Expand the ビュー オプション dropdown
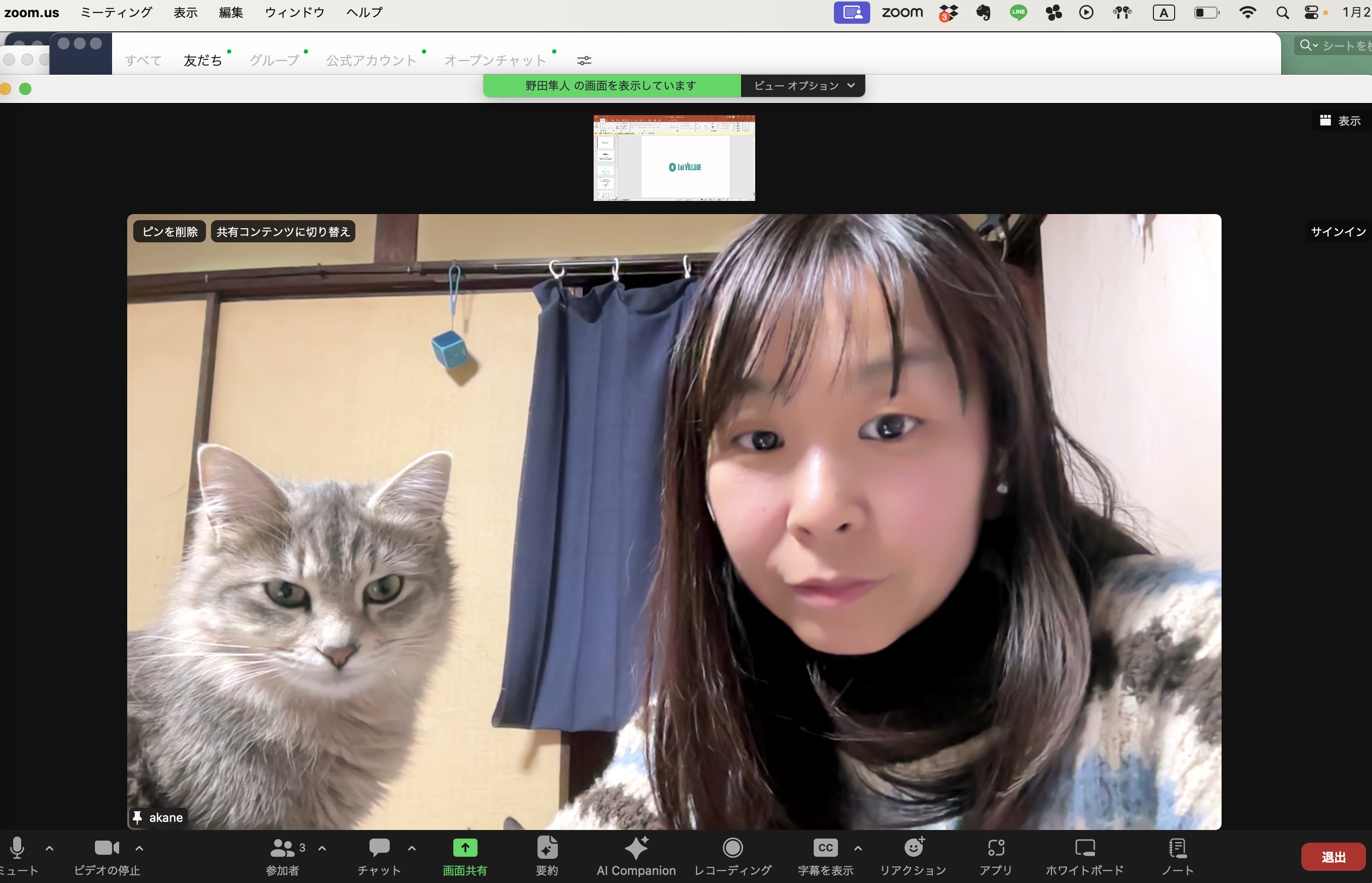This screenshot has height=883, width=1372. (803, 85)
